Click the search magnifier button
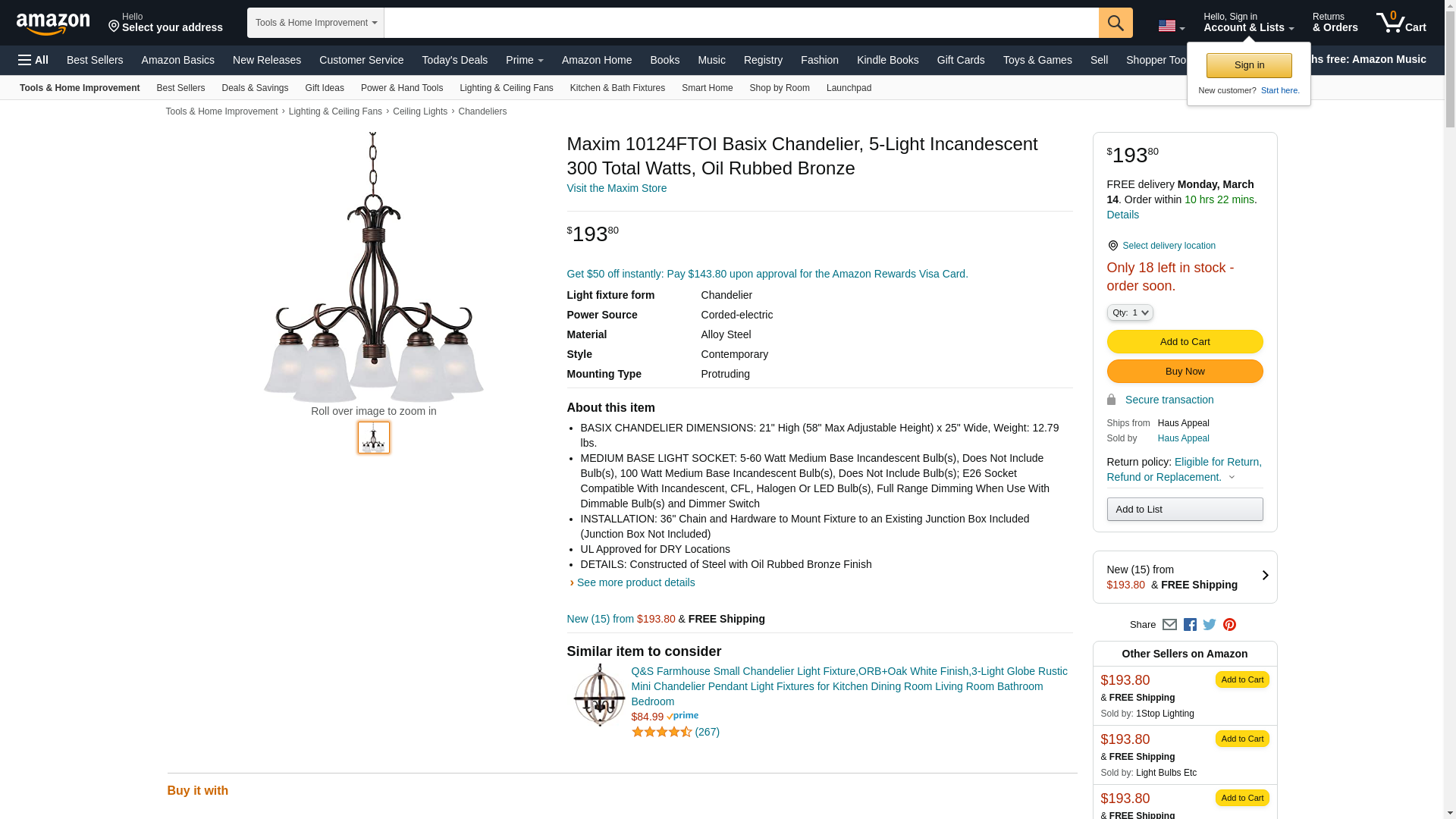 pos(1115,23)
